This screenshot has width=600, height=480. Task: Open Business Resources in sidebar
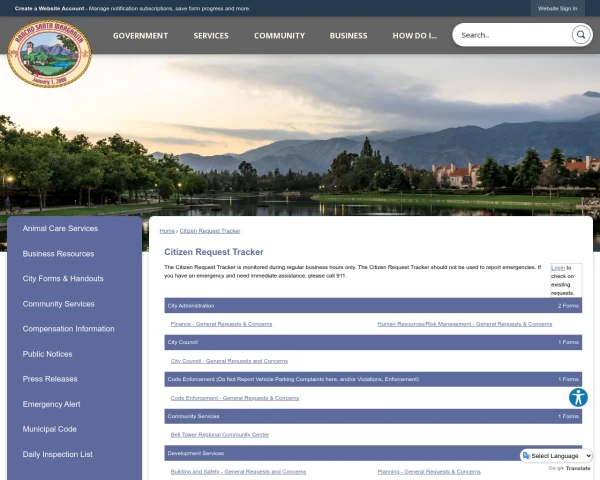tap(58, 254)
